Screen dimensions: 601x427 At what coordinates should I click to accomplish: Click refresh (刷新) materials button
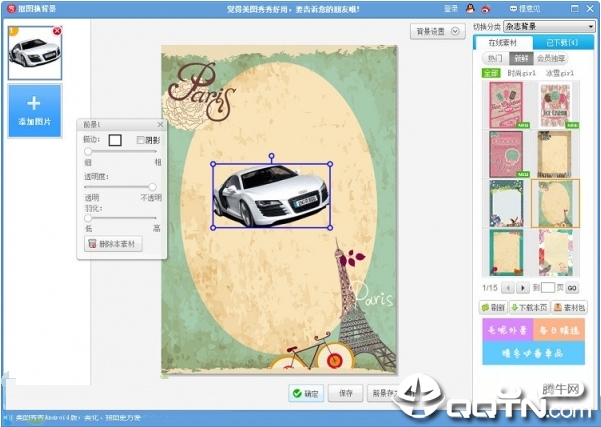495,308
